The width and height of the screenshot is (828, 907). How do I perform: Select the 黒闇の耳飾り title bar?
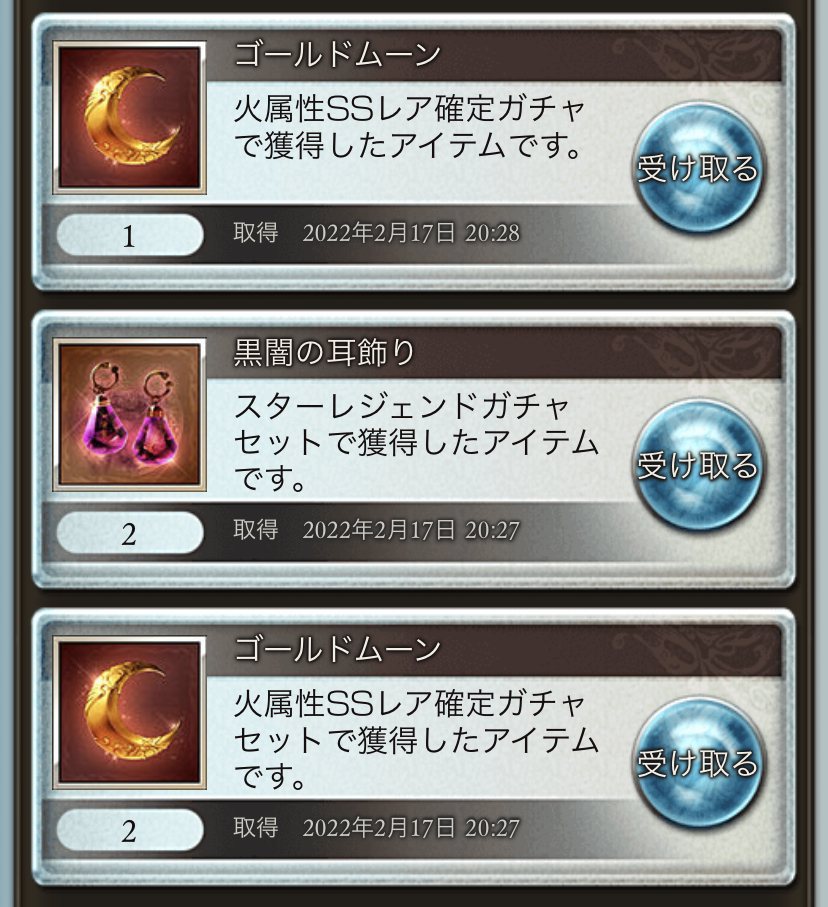493,352
